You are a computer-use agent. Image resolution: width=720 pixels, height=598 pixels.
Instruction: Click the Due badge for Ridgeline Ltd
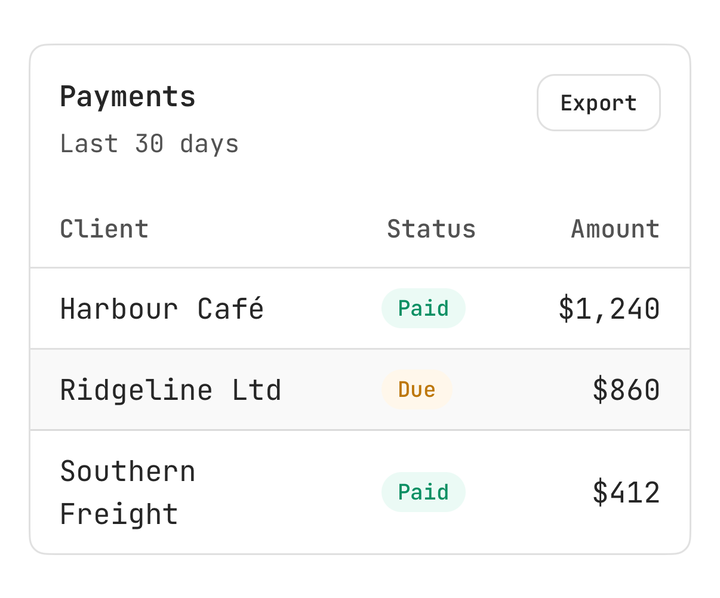417,389
